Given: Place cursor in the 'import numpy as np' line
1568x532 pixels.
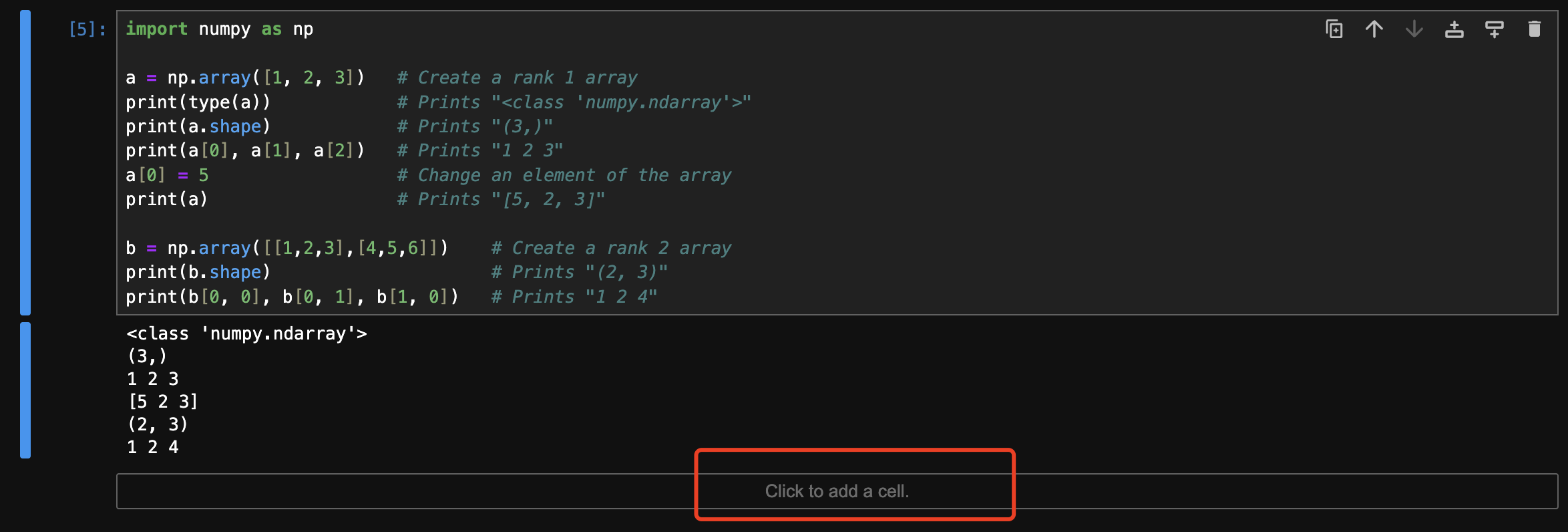Looking at the screenshot, I should [219, 29].
